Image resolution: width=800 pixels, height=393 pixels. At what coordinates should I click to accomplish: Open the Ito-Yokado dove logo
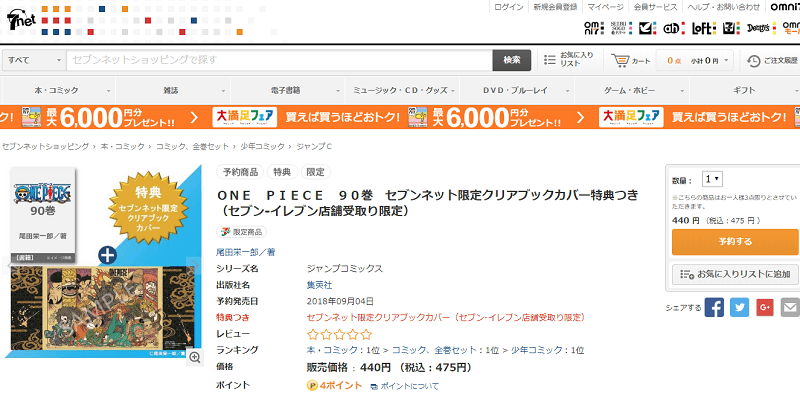coord(647,29)
